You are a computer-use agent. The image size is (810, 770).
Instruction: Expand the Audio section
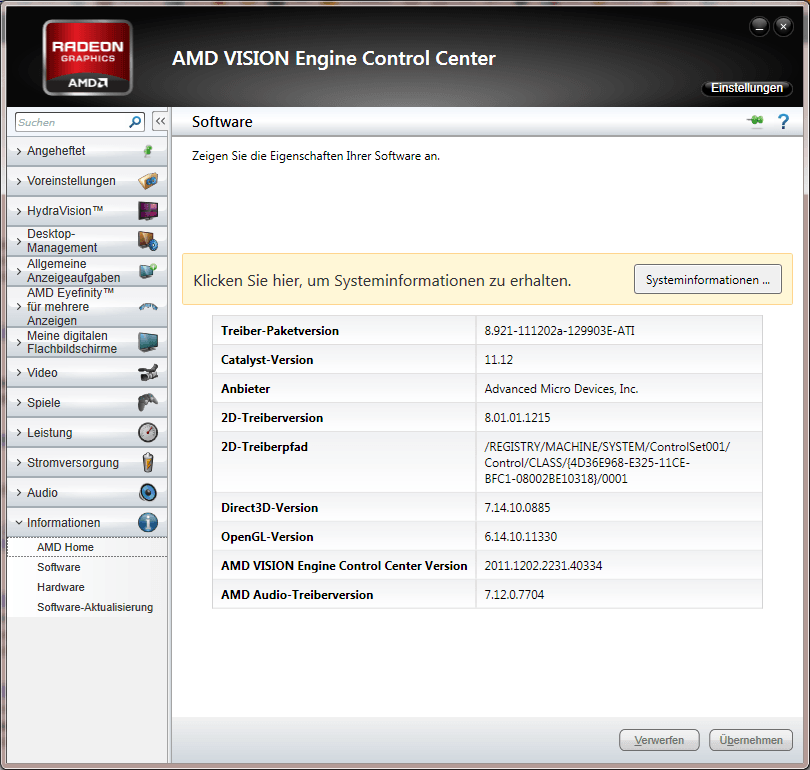point(19,492)
